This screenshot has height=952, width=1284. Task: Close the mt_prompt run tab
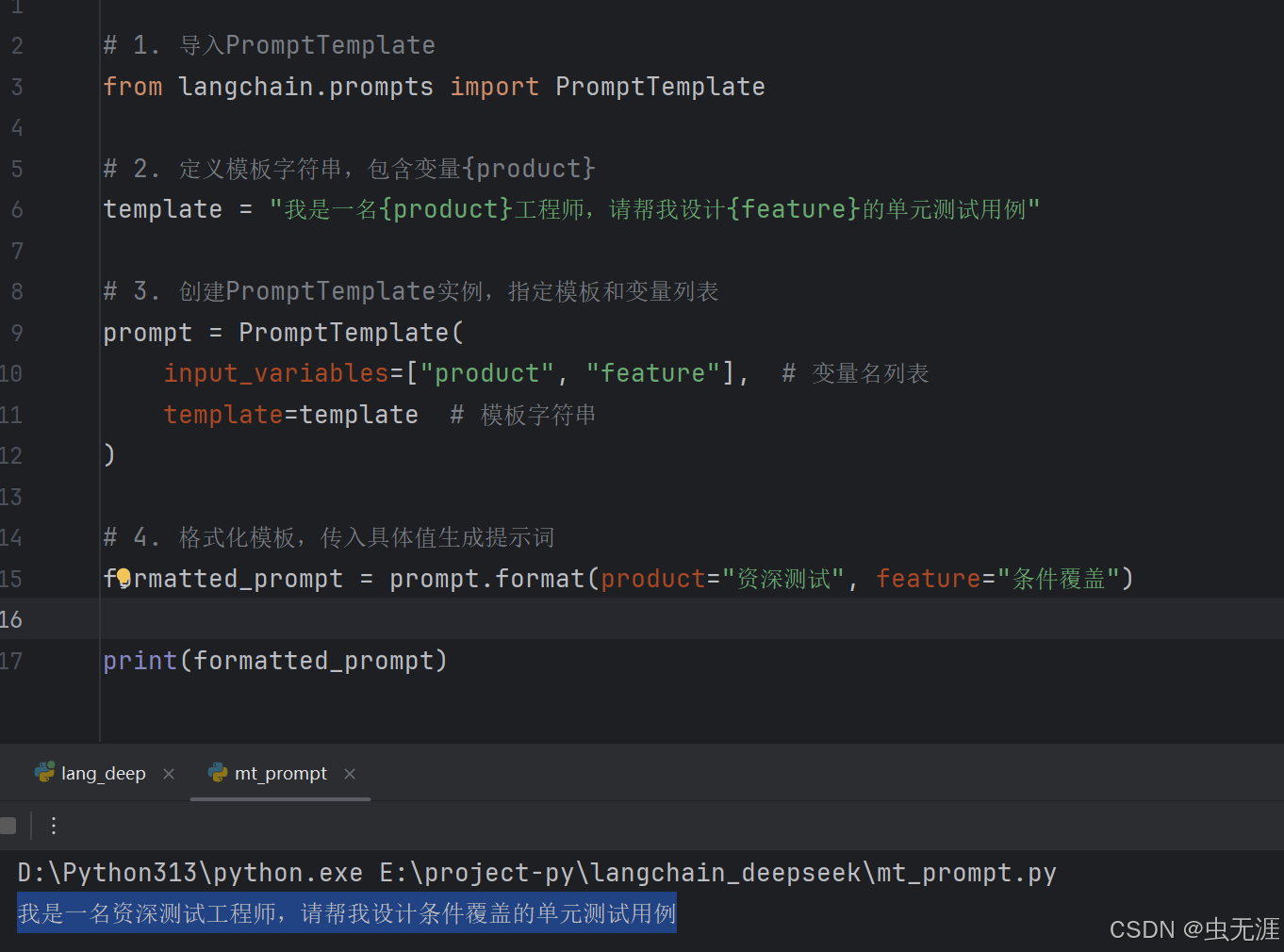pyautogui.click(x=350, y=774)
